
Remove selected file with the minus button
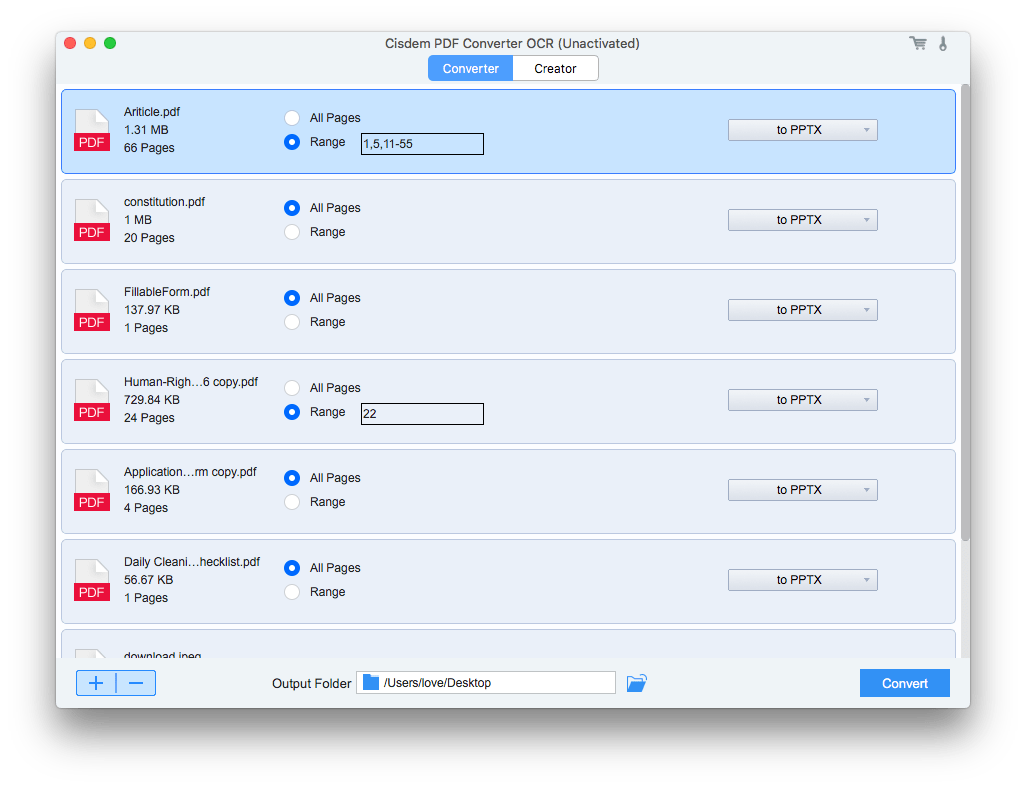pos(136,683)
